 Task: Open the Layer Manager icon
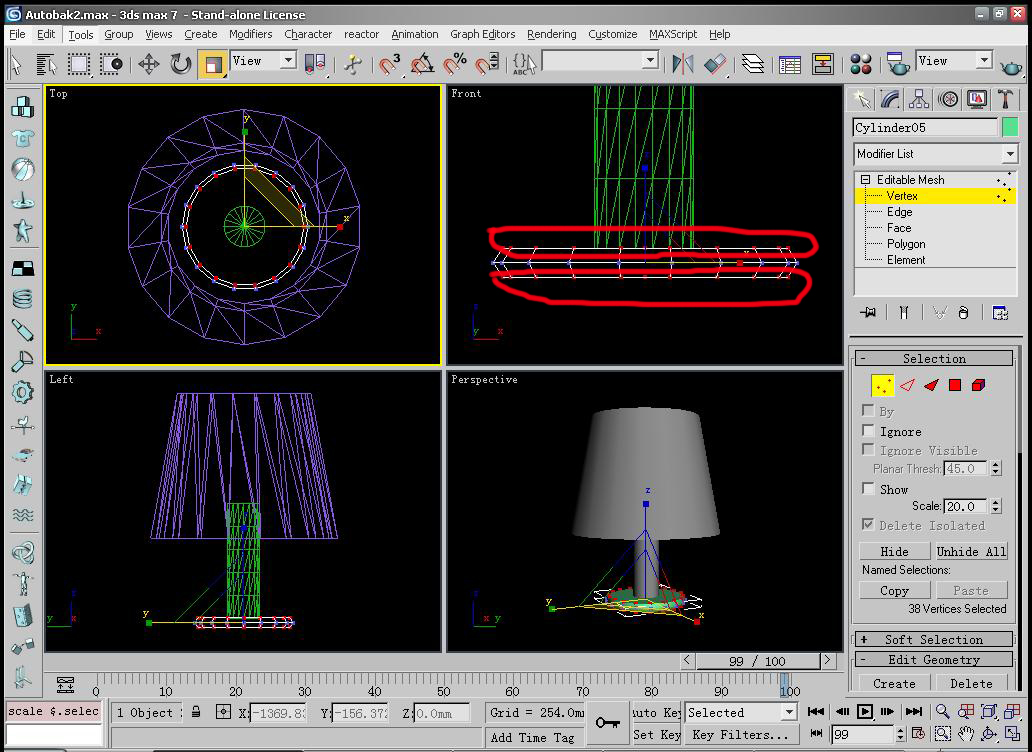point(752,64)
